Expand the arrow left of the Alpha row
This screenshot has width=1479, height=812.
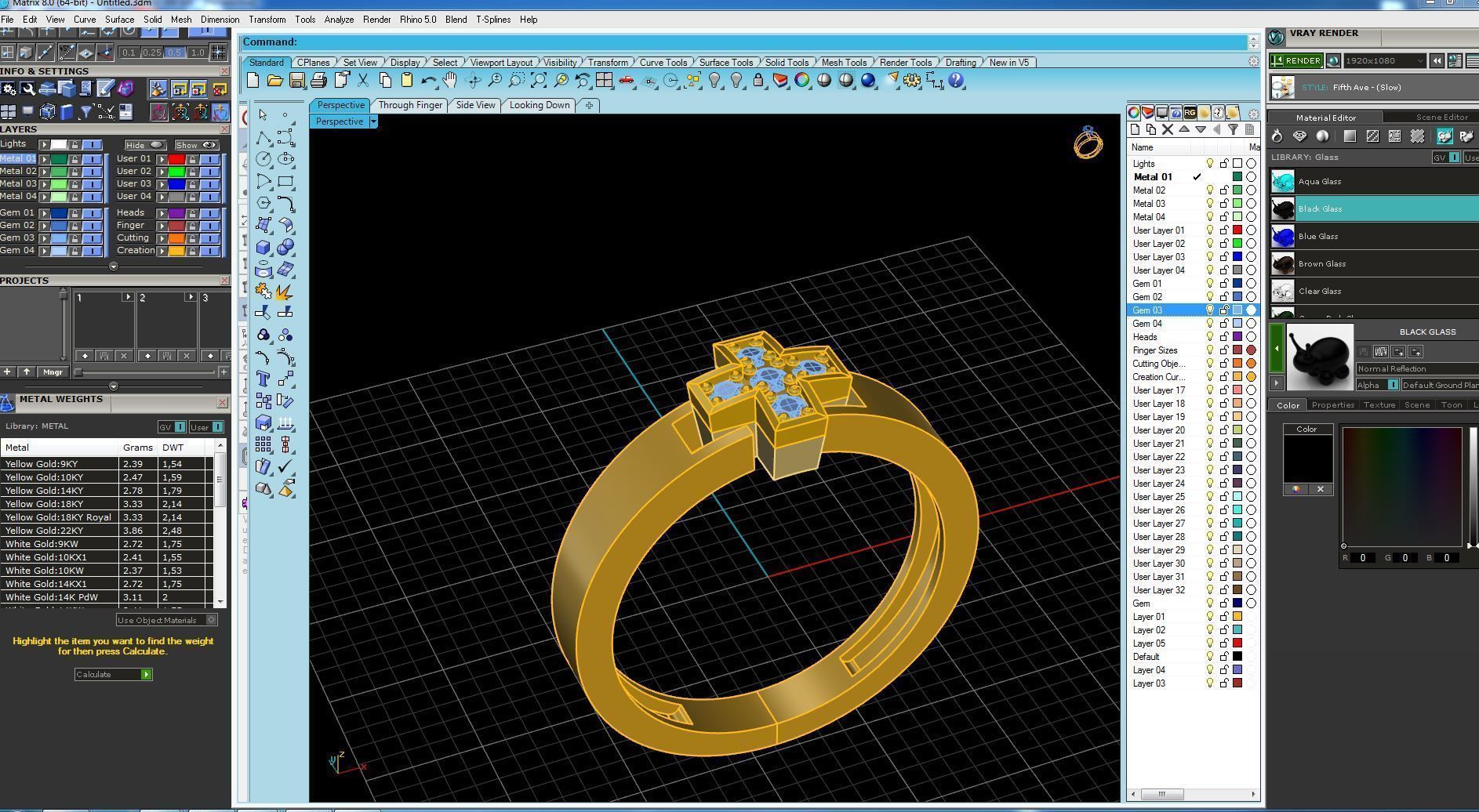tap(1276, 383)
